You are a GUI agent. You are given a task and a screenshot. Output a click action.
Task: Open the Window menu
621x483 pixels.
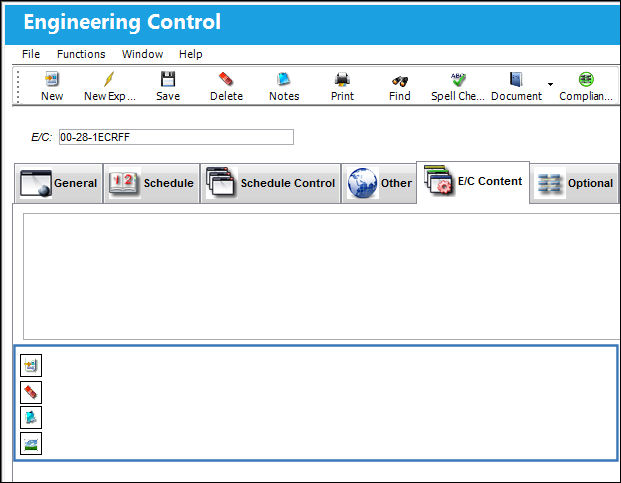pyautogui.click(x=143, y=54)
